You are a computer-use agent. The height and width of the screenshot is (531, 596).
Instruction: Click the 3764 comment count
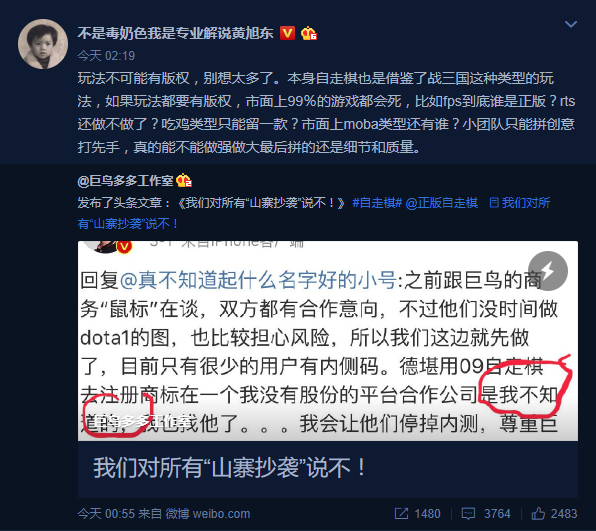pos(497,514)
